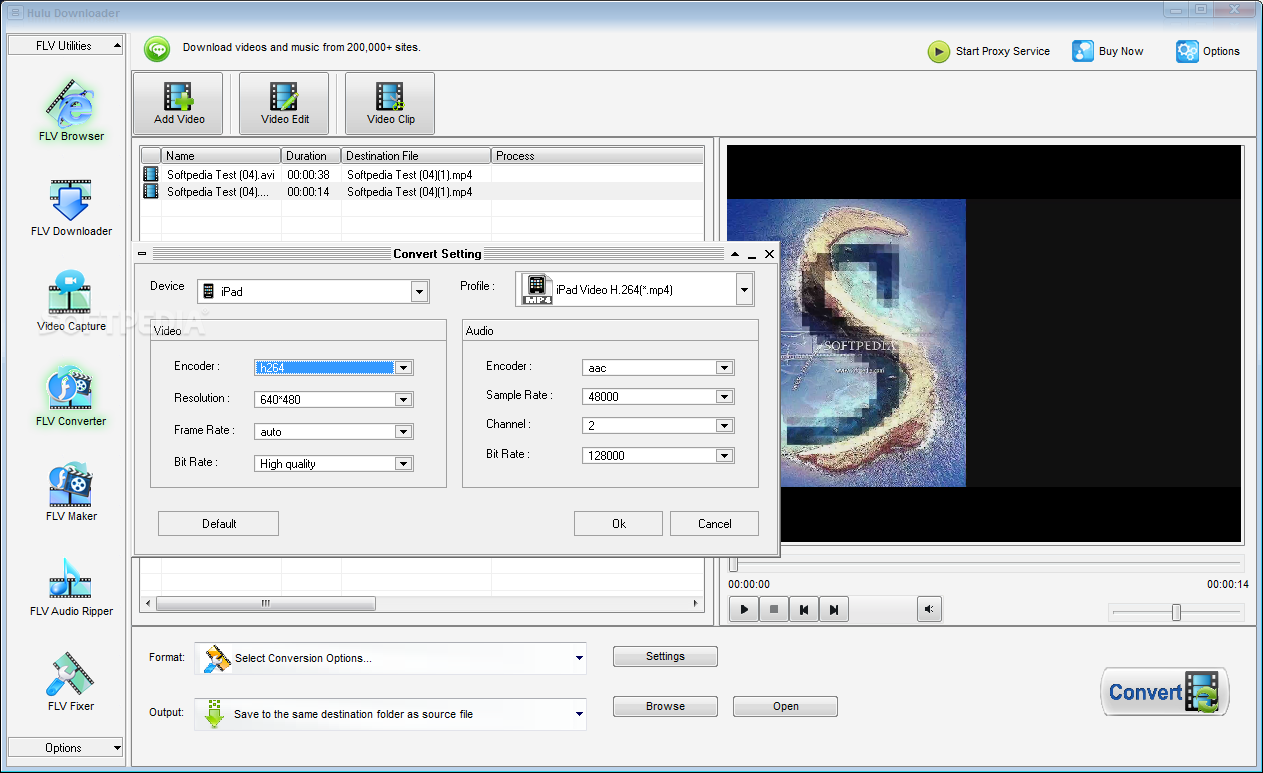1263x773 pixels.
Task: Expand the Device dropdown showing iPad
Action: [420, 292]
